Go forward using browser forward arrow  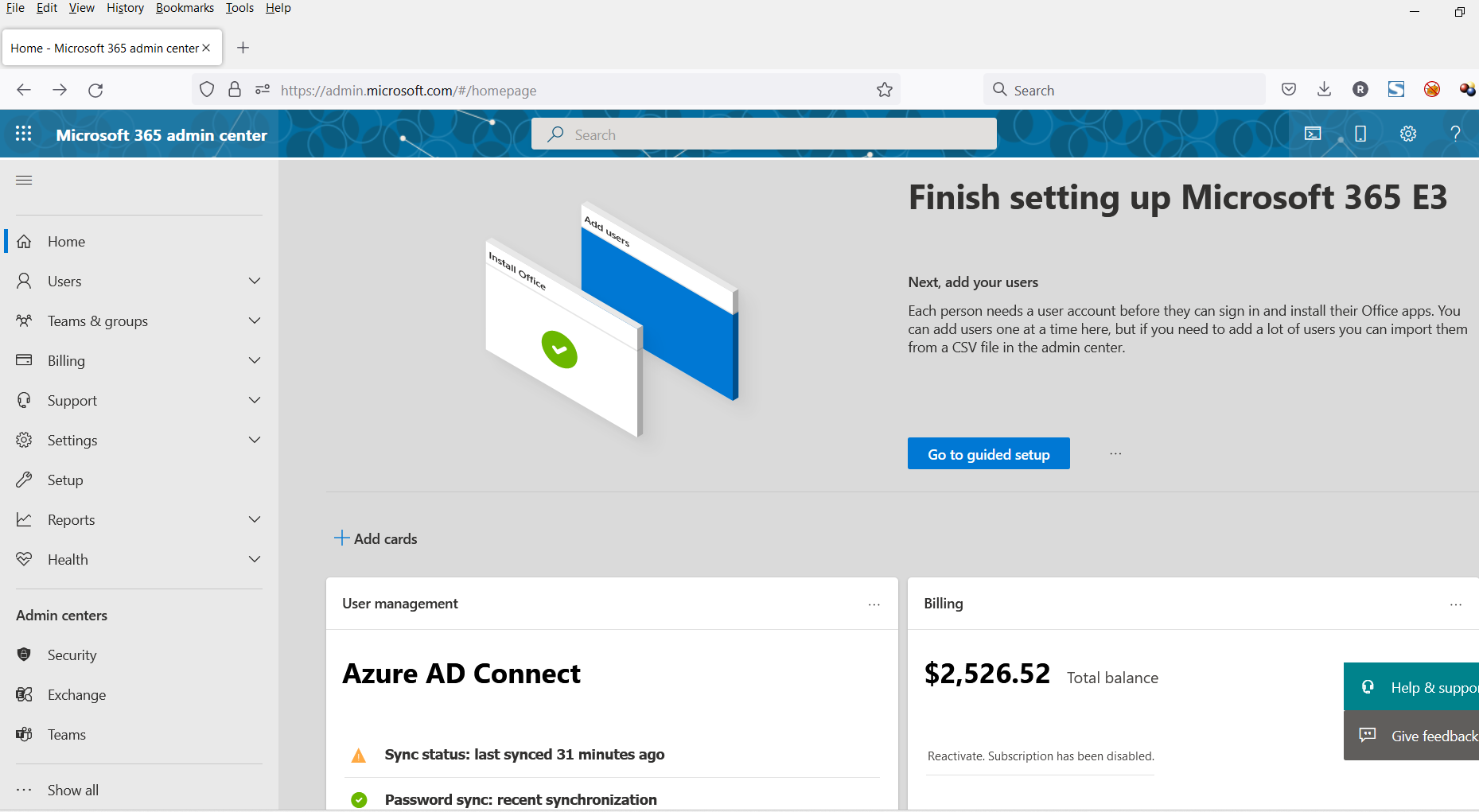(60, 90)
